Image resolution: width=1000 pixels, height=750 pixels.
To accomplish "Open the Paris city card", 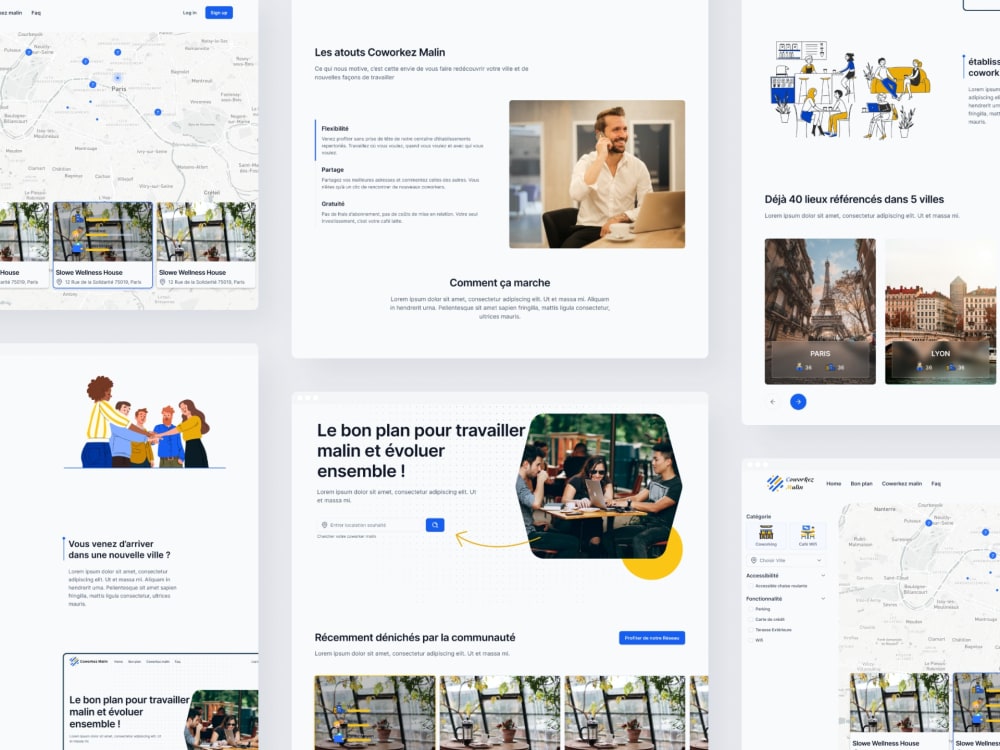I will (x=820, y=311).
